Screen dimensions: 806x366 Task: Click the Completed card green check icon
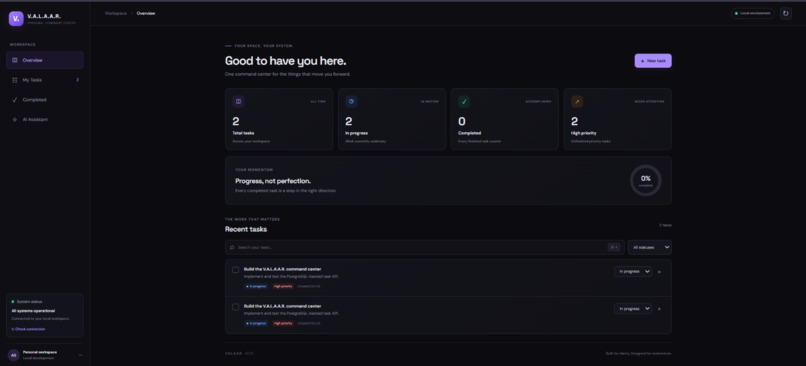click(x=464, y=101)
